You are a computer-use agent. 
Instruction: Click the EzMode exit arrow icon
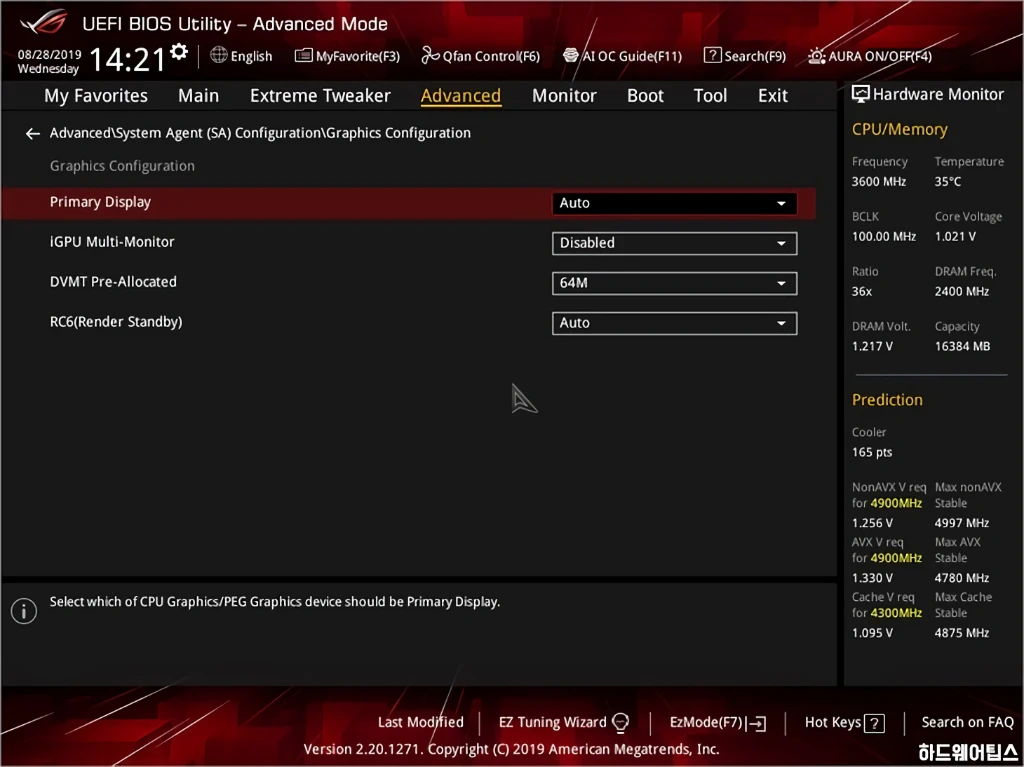click(757, 723)
